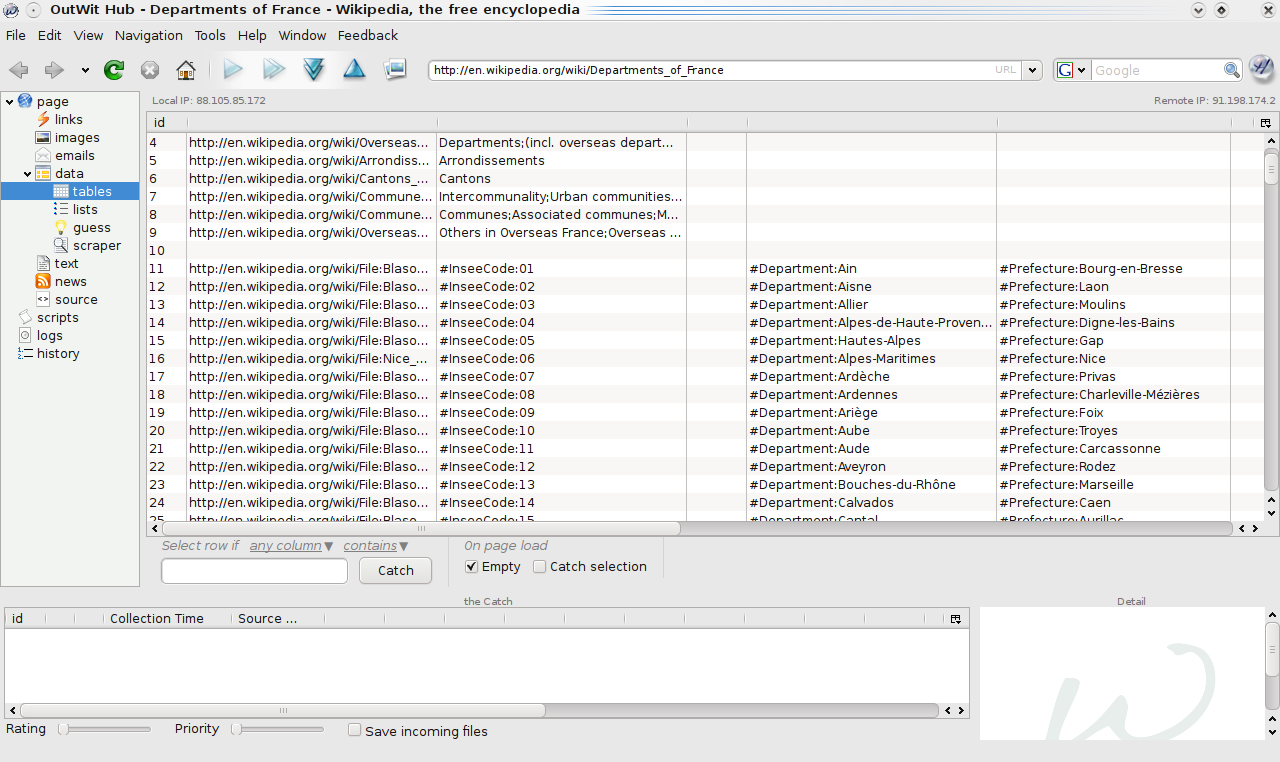The height and width of the screenshot is (762, 1280).
Task: Open the Help menu
Action: pyautogui.click(x=252, y=35)
